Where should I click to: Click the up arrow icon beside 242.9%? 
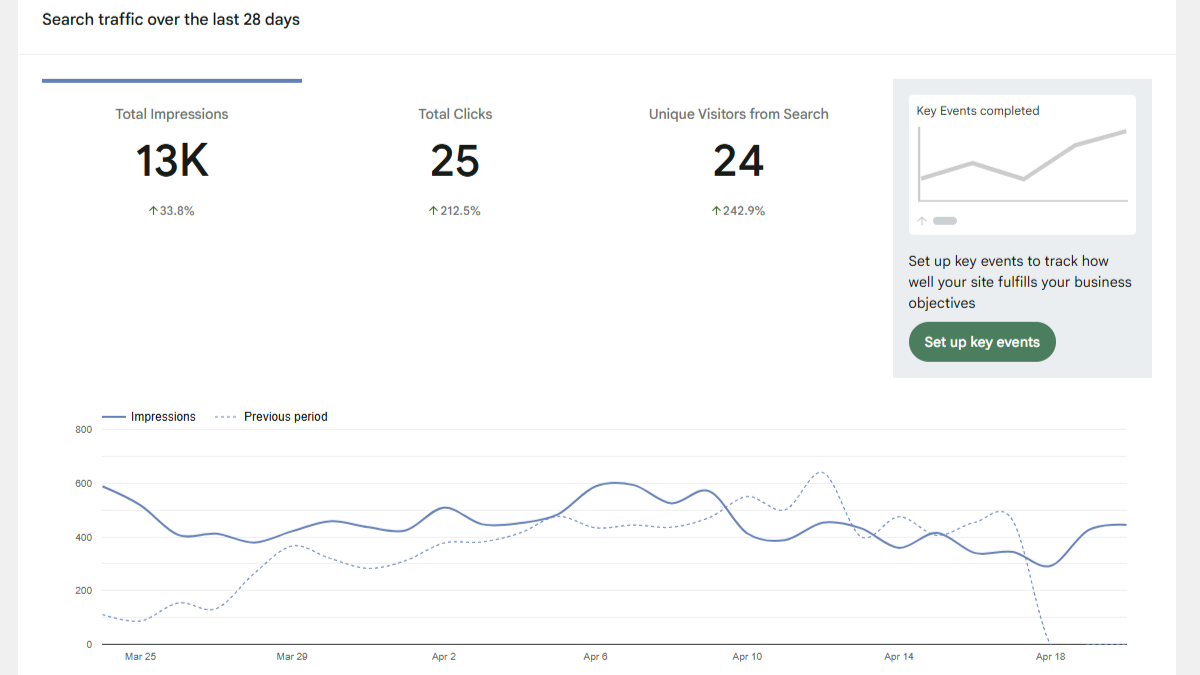click(x=716, y=211)
